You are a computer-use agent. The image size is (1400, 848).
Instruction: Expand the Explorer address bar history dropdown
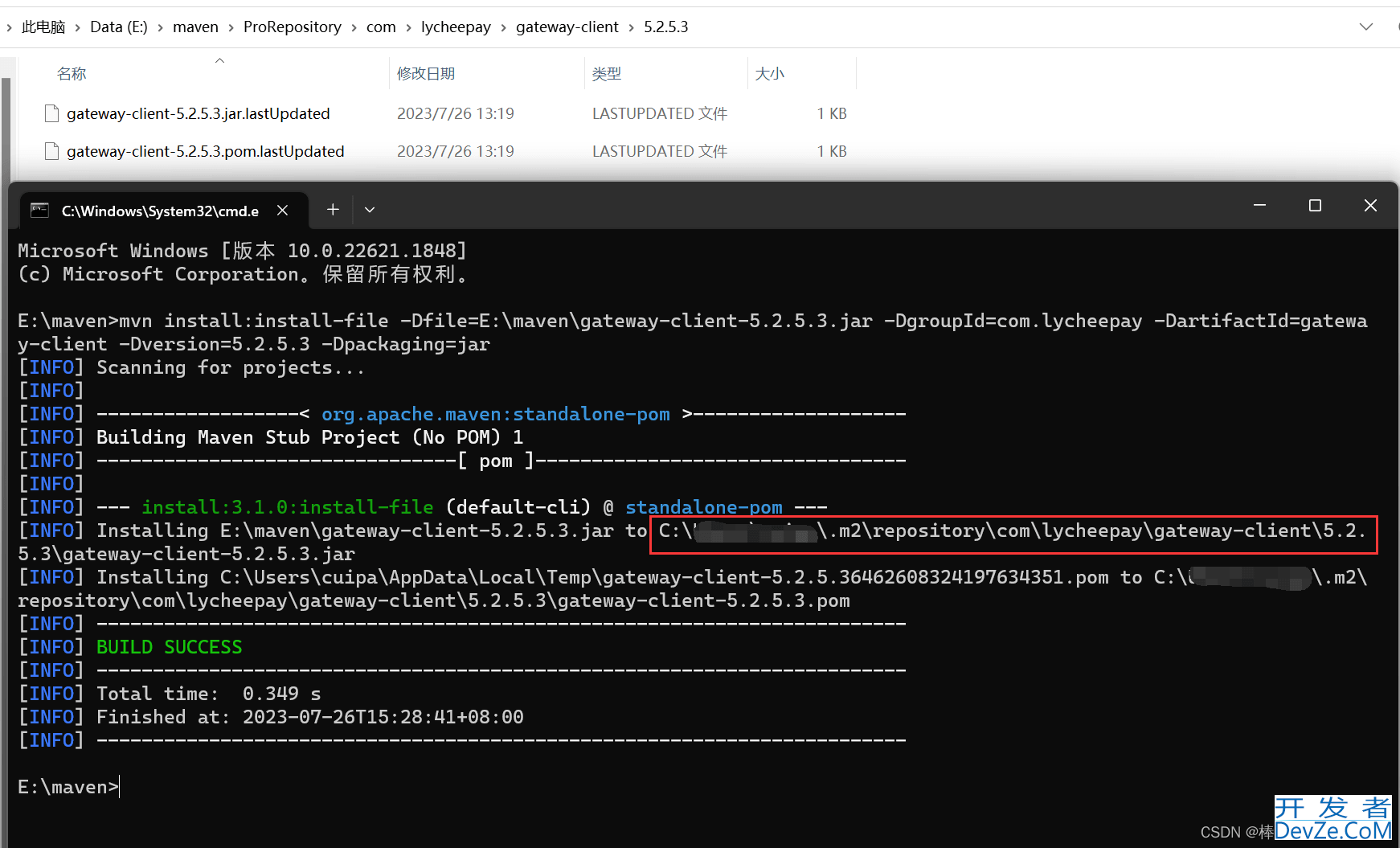click(1366, 27)
